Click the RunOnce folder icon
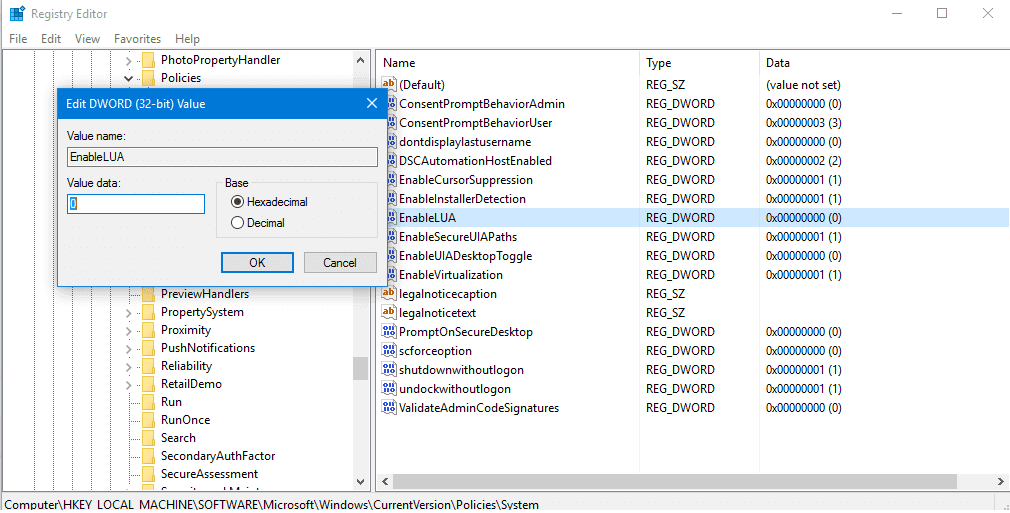This screenshot has width=1010, height=513. (x=149, y=420)
